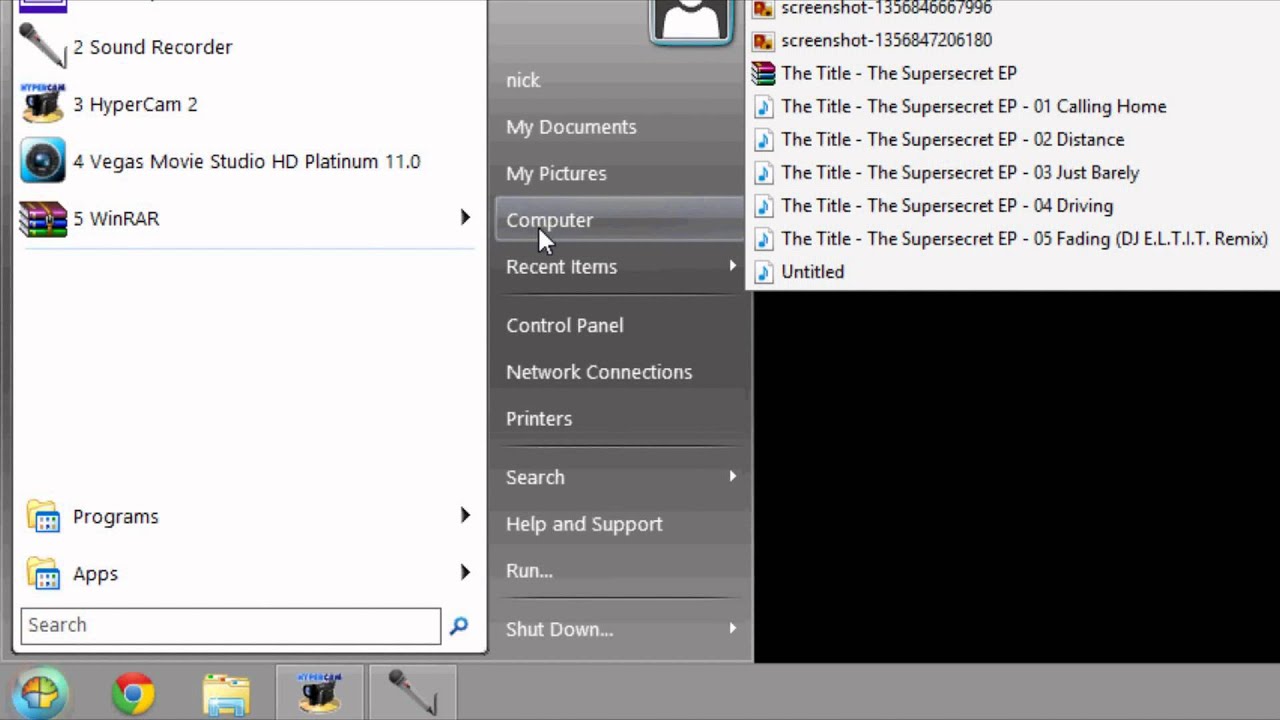The height and width of the screenshot is (720, 1280).
Task: Click the Vegas Movie Studio icon
Action: pos(43,161)
